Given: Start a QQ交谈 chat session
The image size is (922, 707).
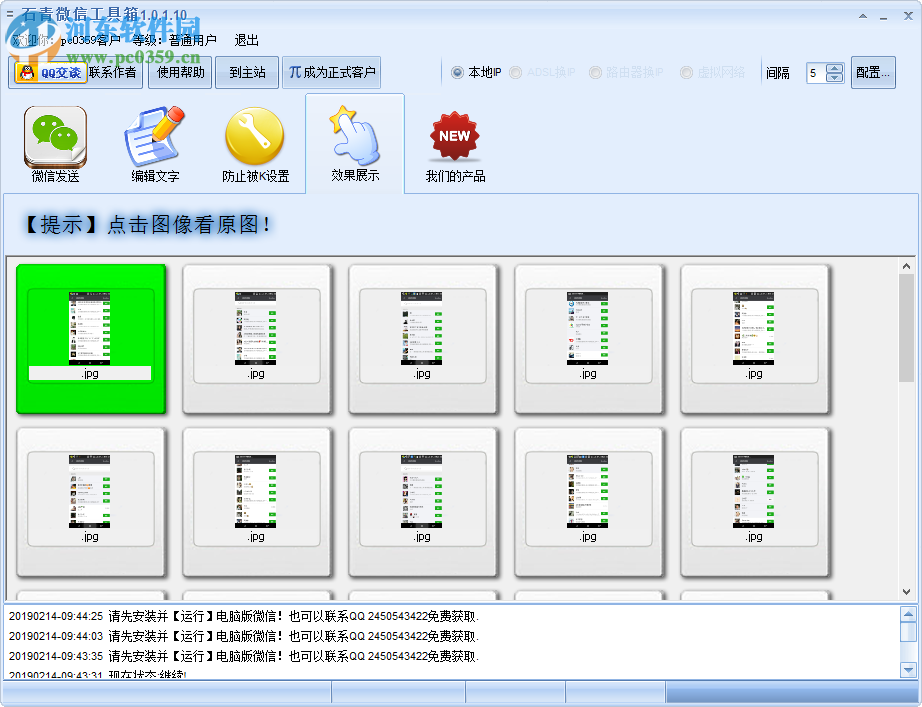Looking at the screenshot, I should (x=60, y=72).
